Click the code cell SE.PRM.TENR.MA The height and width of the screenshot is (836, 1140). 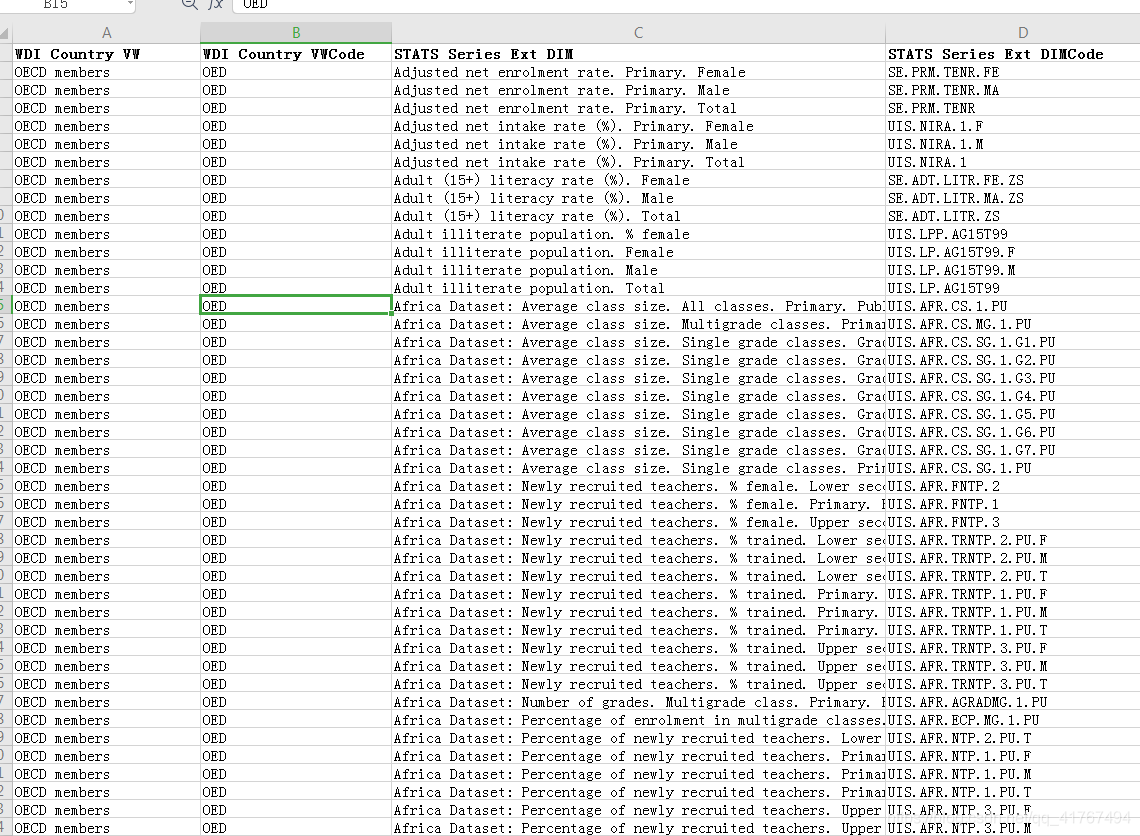tap(1013, 90)
